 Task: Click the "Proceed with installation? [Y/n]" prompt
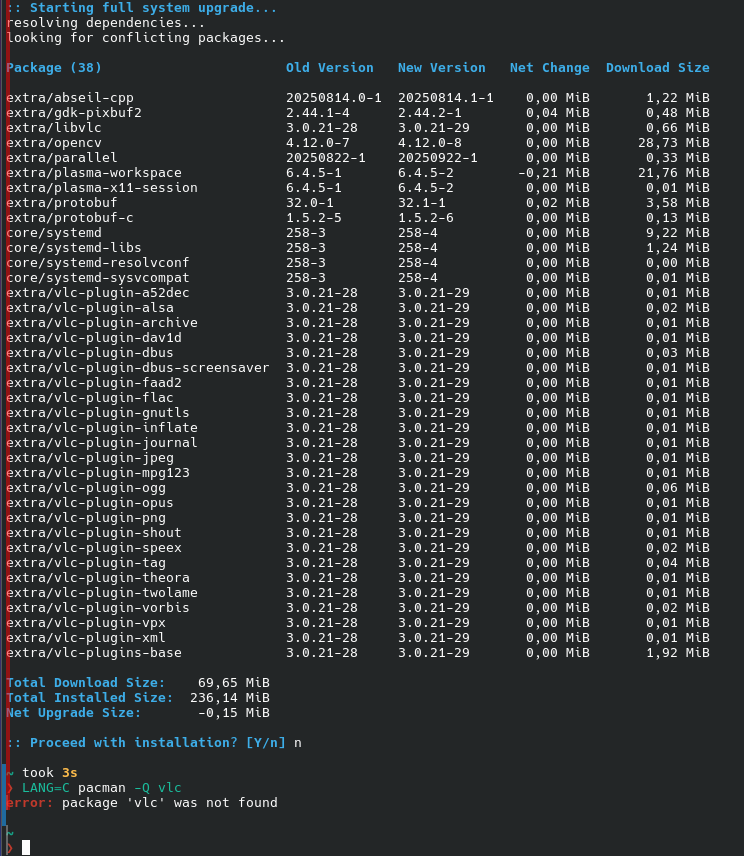[x=150, y=743]
